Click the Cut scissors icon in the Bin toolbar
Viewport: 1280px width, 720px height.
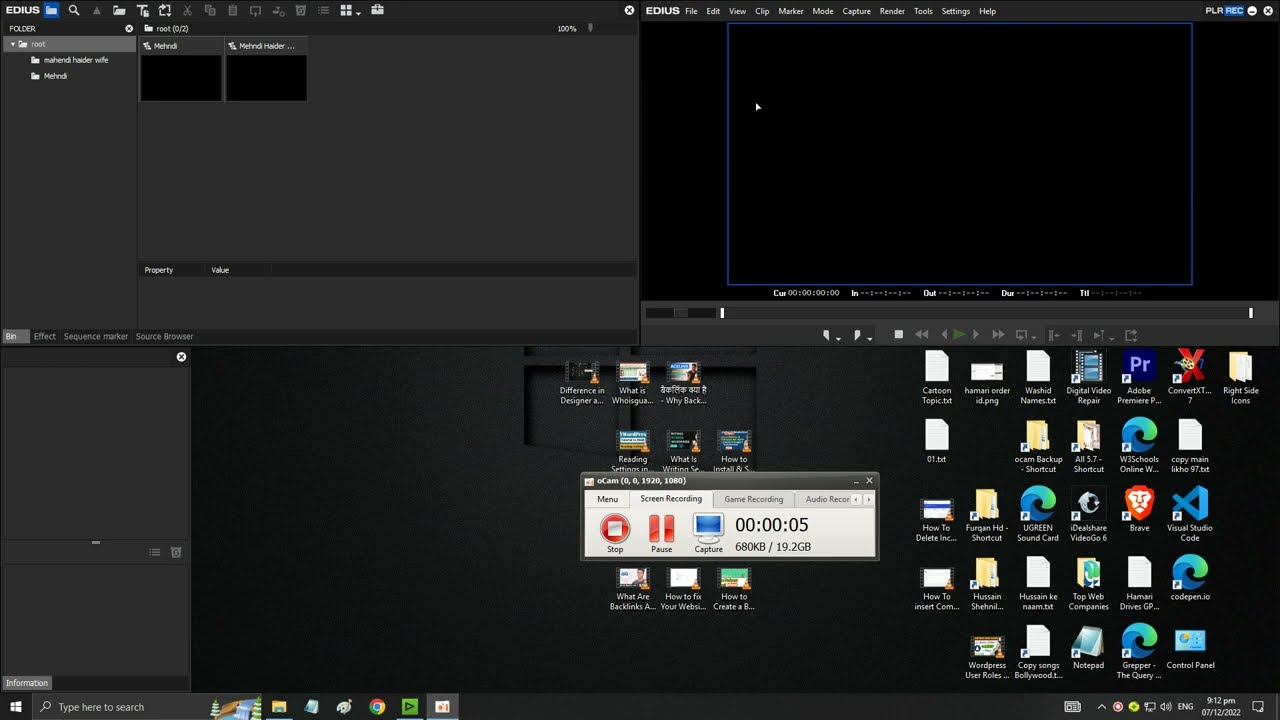coord(187,10)
